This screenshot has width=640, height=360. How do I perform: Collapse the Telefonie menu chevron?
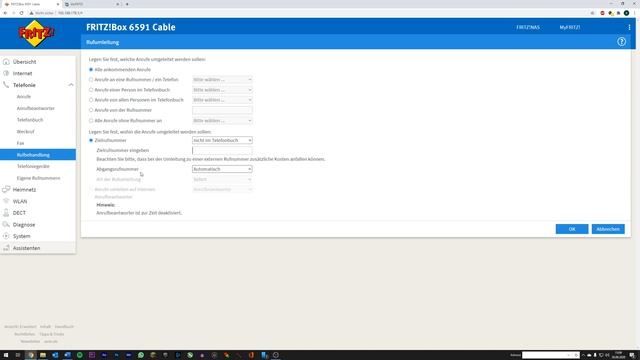pyautogui.click(x=71, y=85)
